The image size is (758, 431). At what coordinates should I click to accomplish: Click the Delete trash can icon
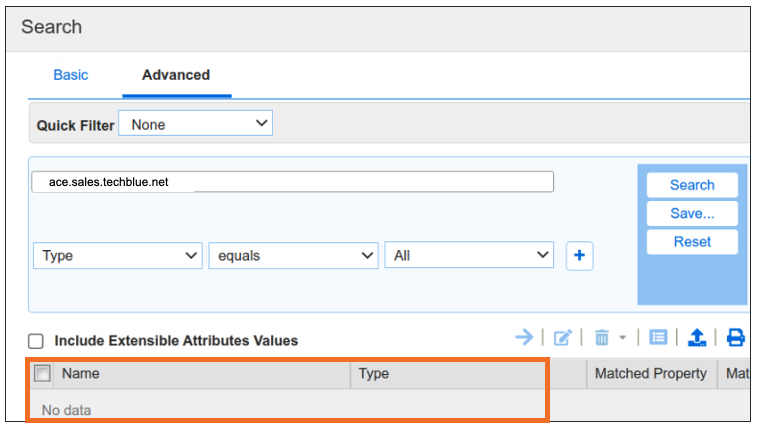pos(602,338)
